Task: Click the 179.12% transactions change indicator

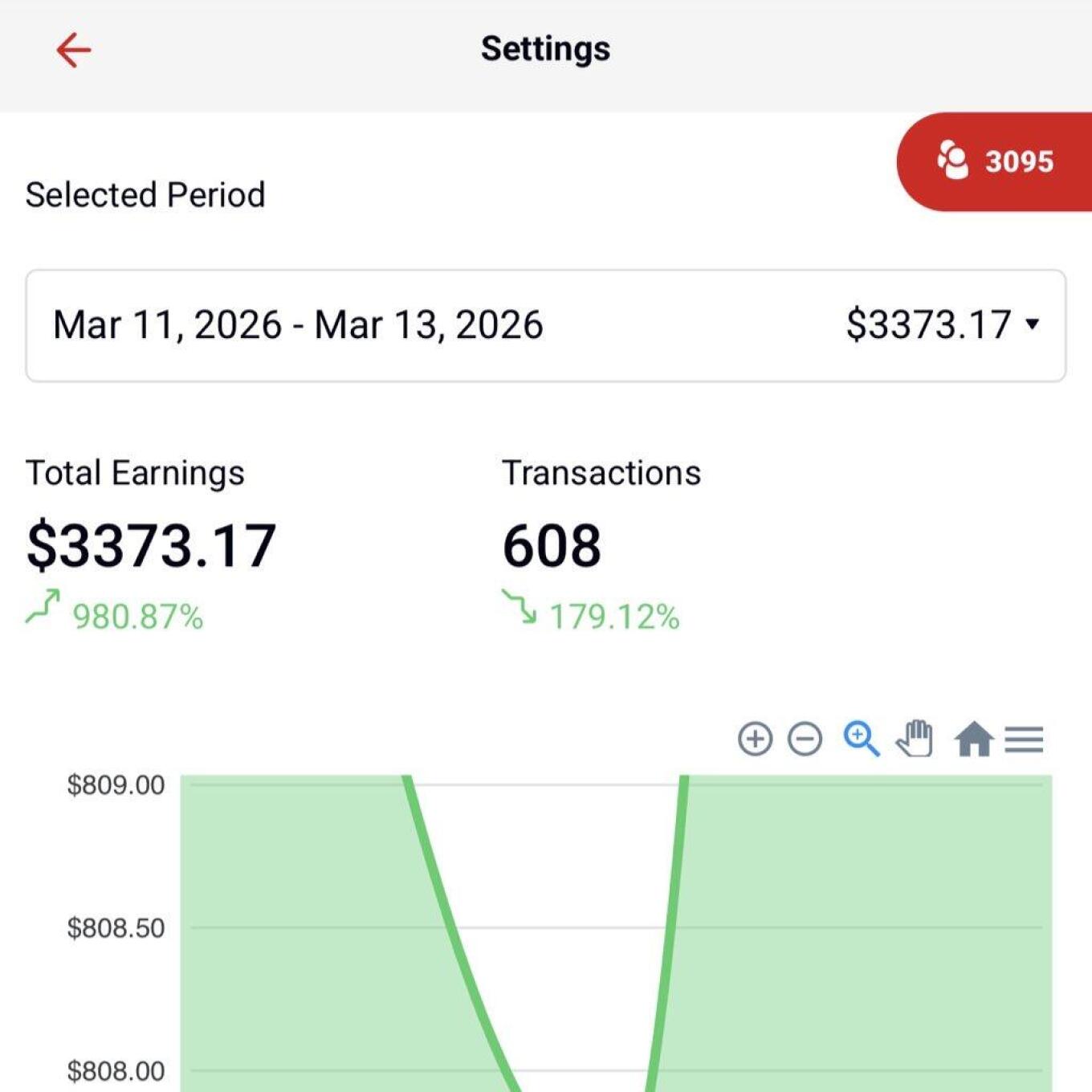Action: (614, 617)
